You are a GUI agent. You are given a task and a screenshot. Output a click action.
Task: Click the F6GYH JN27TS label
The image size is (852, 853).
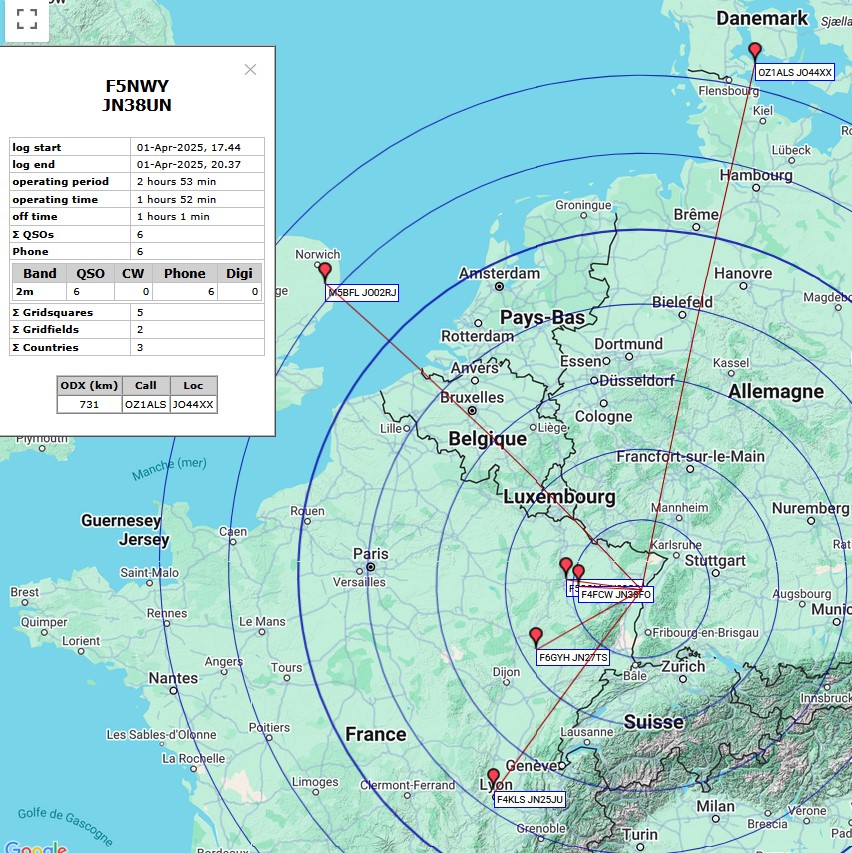572,658
